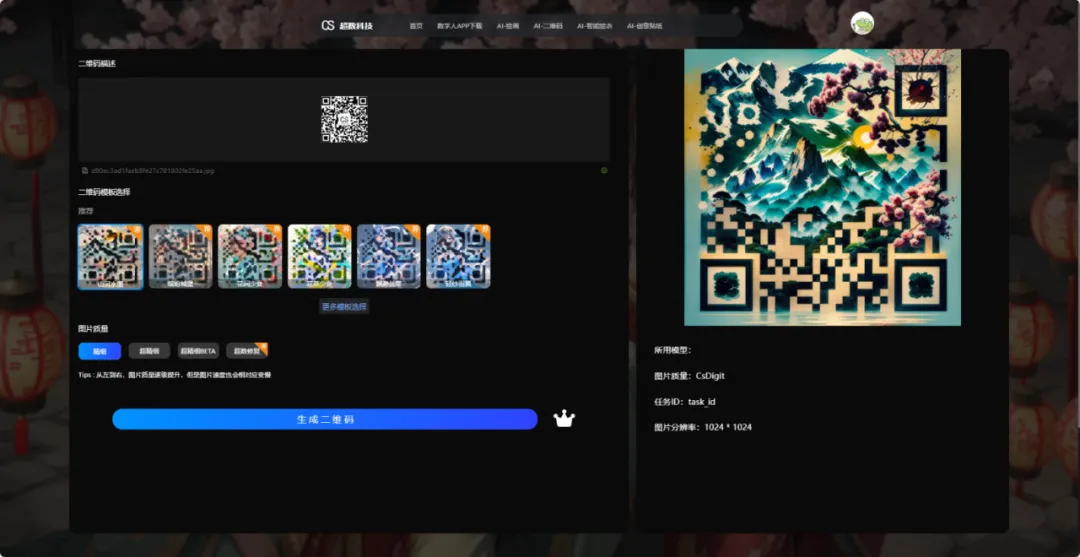Open the frog avatar profile menu

[862, 23]
